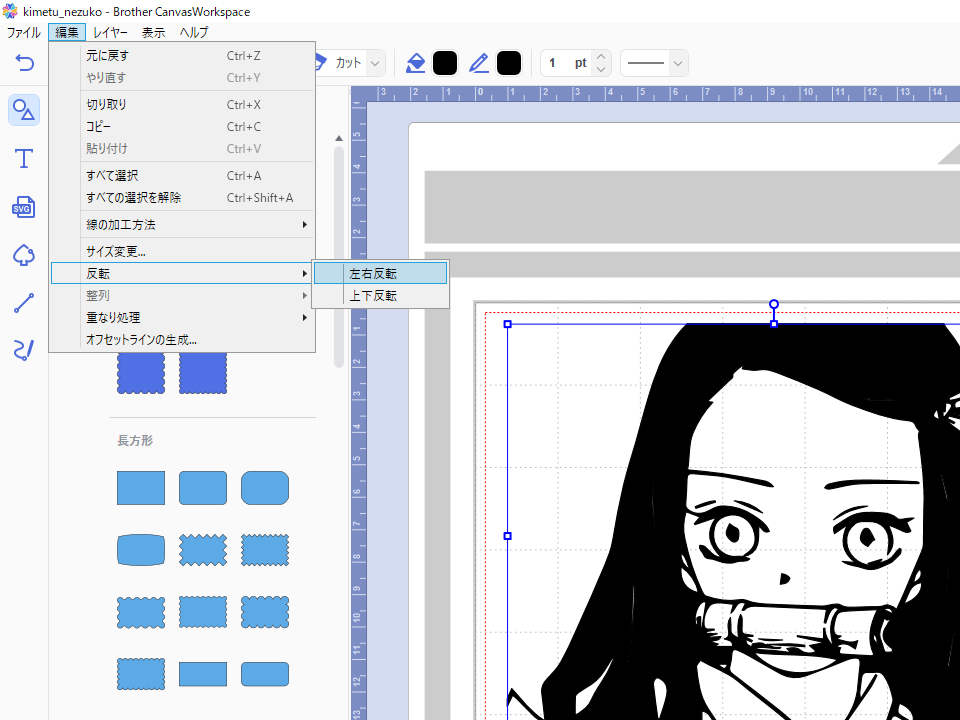
Task: Open the レイヤー menu
Action: (110, 32)
